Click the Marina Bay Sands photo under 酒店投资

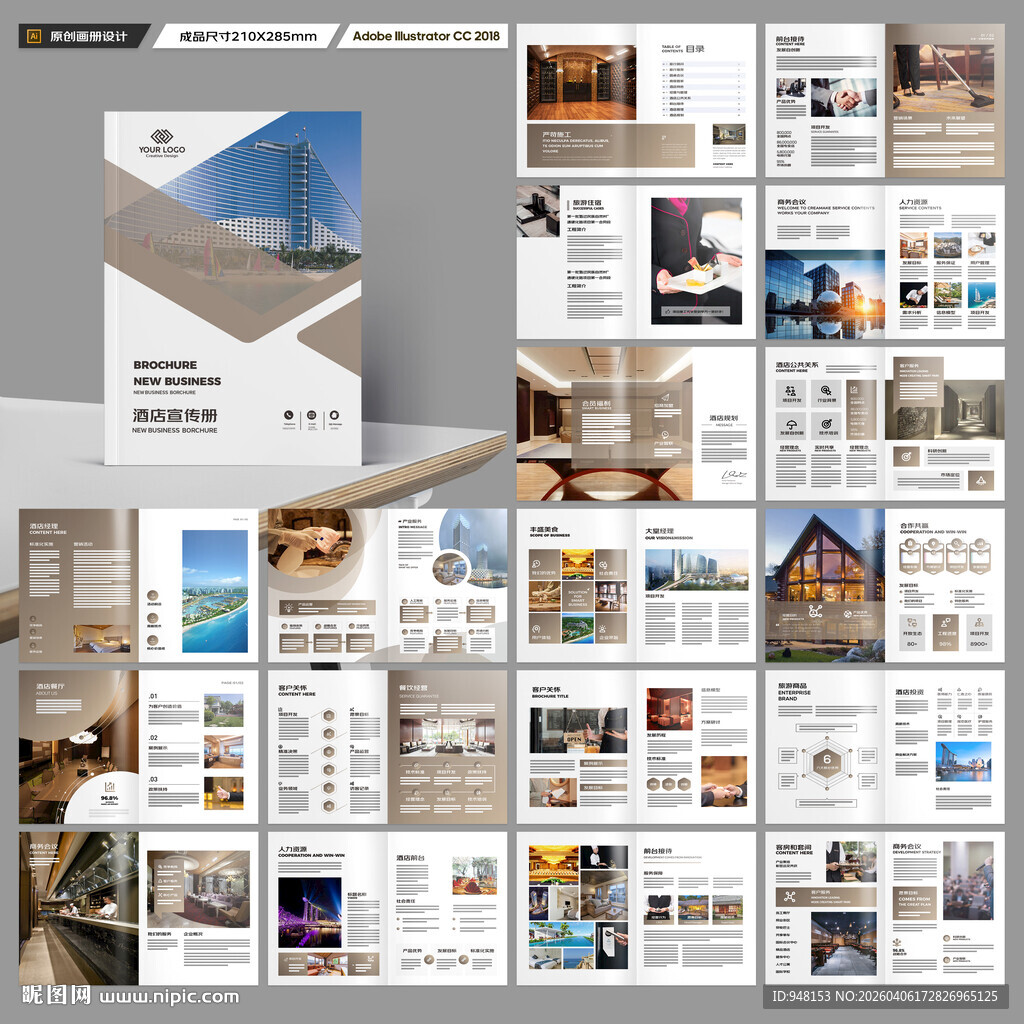[x=964, y=761]
